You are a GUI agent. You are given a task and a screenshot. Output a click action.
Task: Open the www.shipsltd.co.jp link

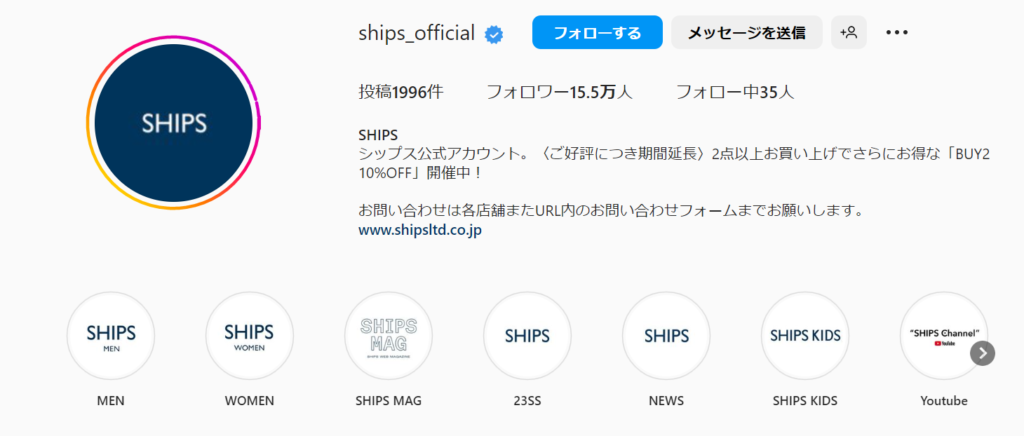[x=420, y=230]
